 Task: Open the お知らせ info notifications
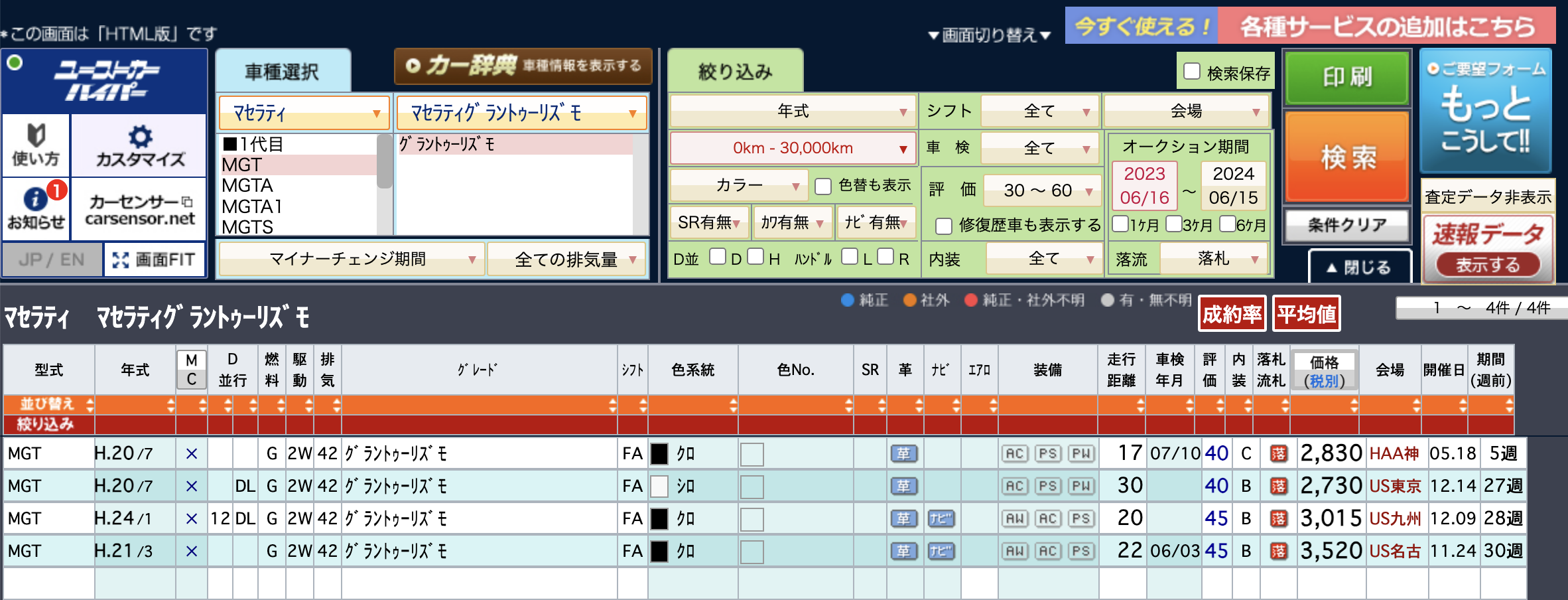(x=36, y=208)
